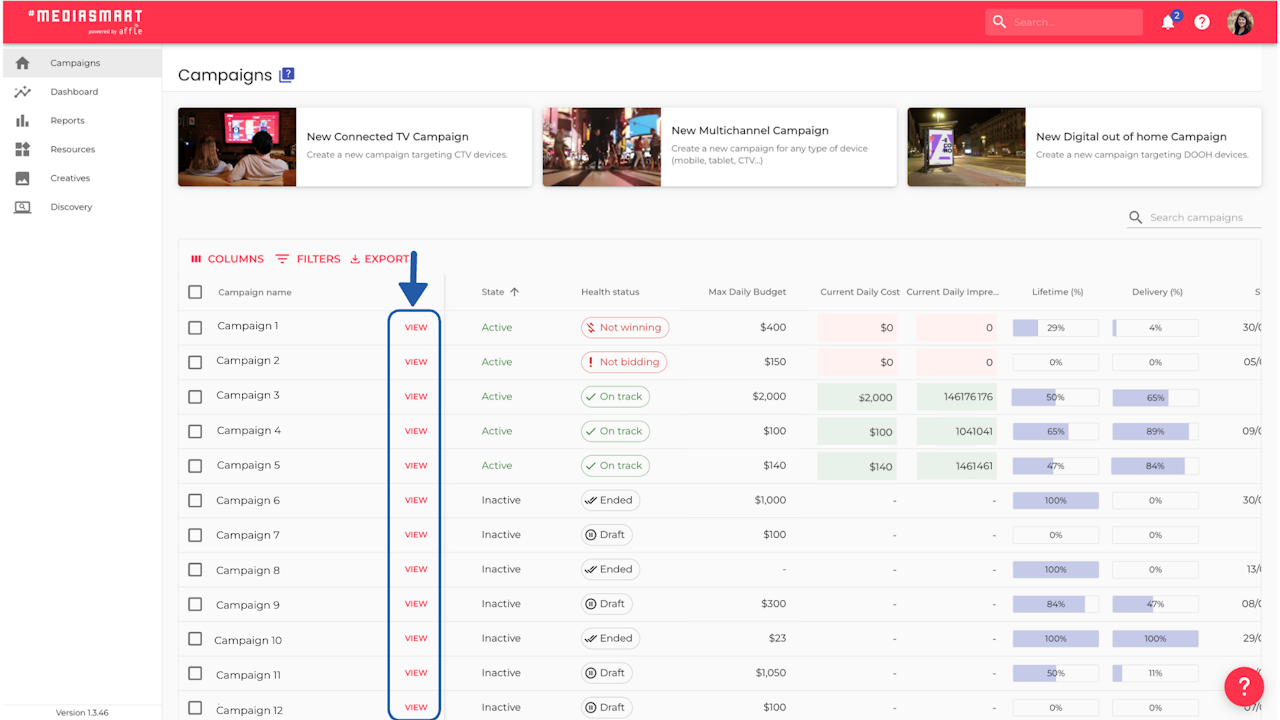Click the Campaign name column header
The width and height of the screenshot is (1280, 720).
click(x=255, y=292)
